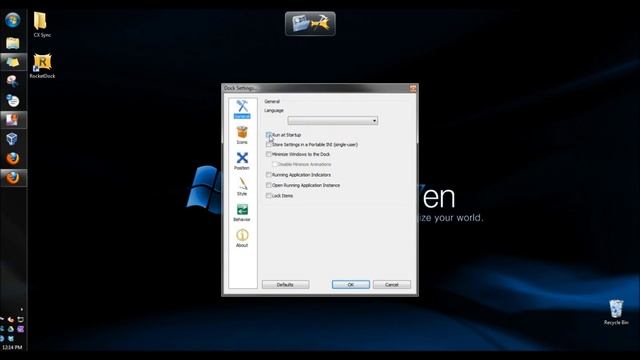Click the purple icon in the system tray
The width and height of the screenshot is (640, 360).
[20, 329]
